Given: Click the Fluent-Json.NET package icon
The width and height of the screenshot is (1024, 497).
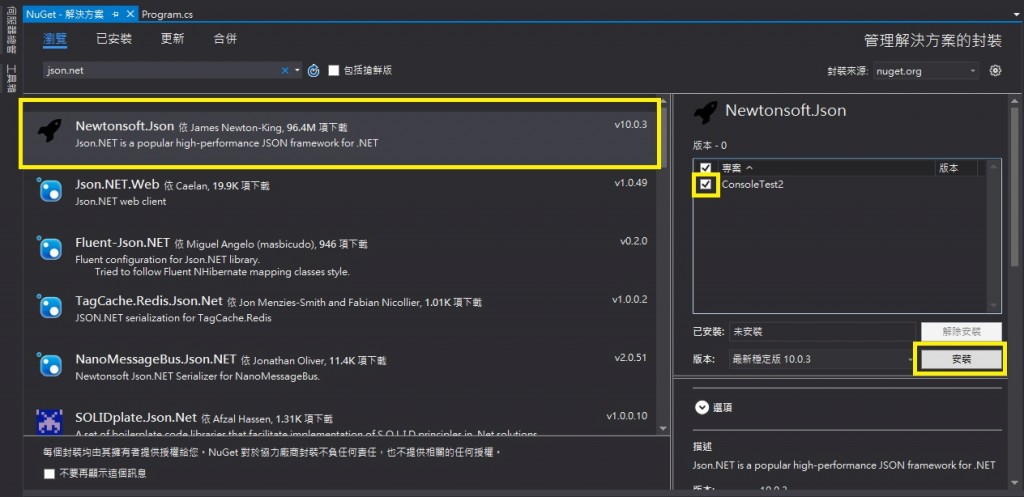Looking at the screenshot, I should tap(50, 248).
